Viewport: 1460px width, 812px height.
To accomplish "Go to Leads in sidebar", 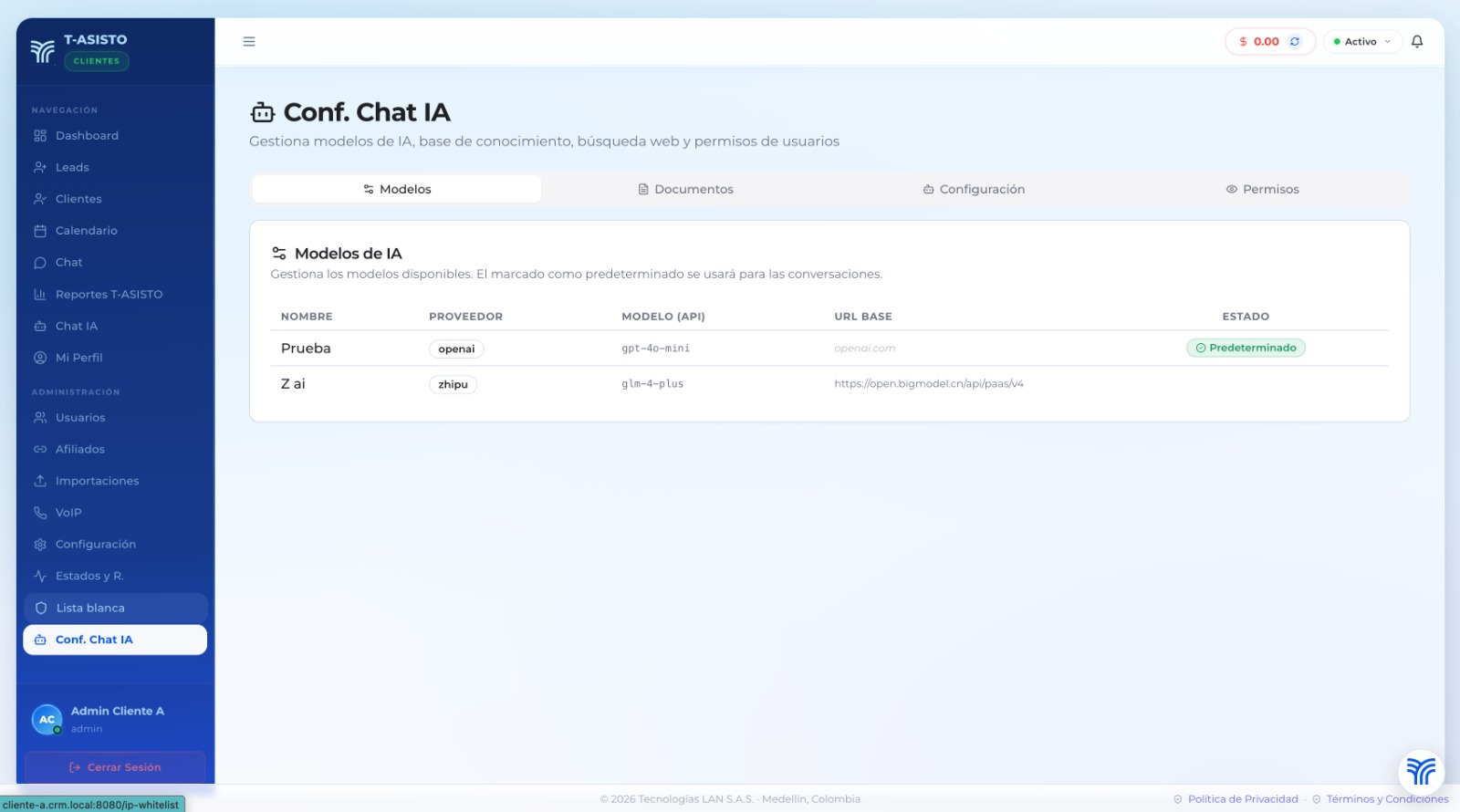I will point(115,168).
